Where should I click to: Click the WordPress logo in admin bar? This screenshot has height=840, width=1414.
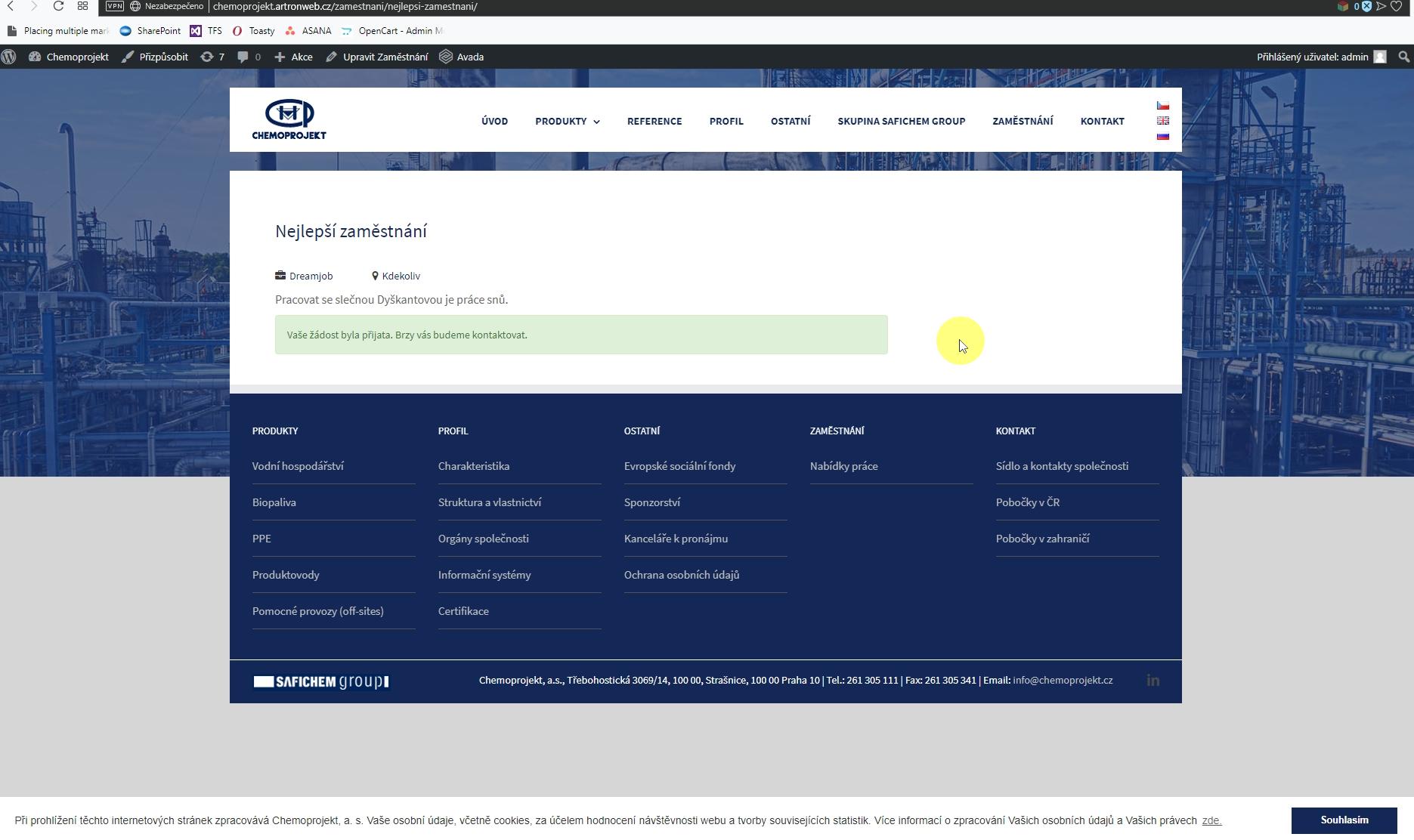(x=9, y=57)
